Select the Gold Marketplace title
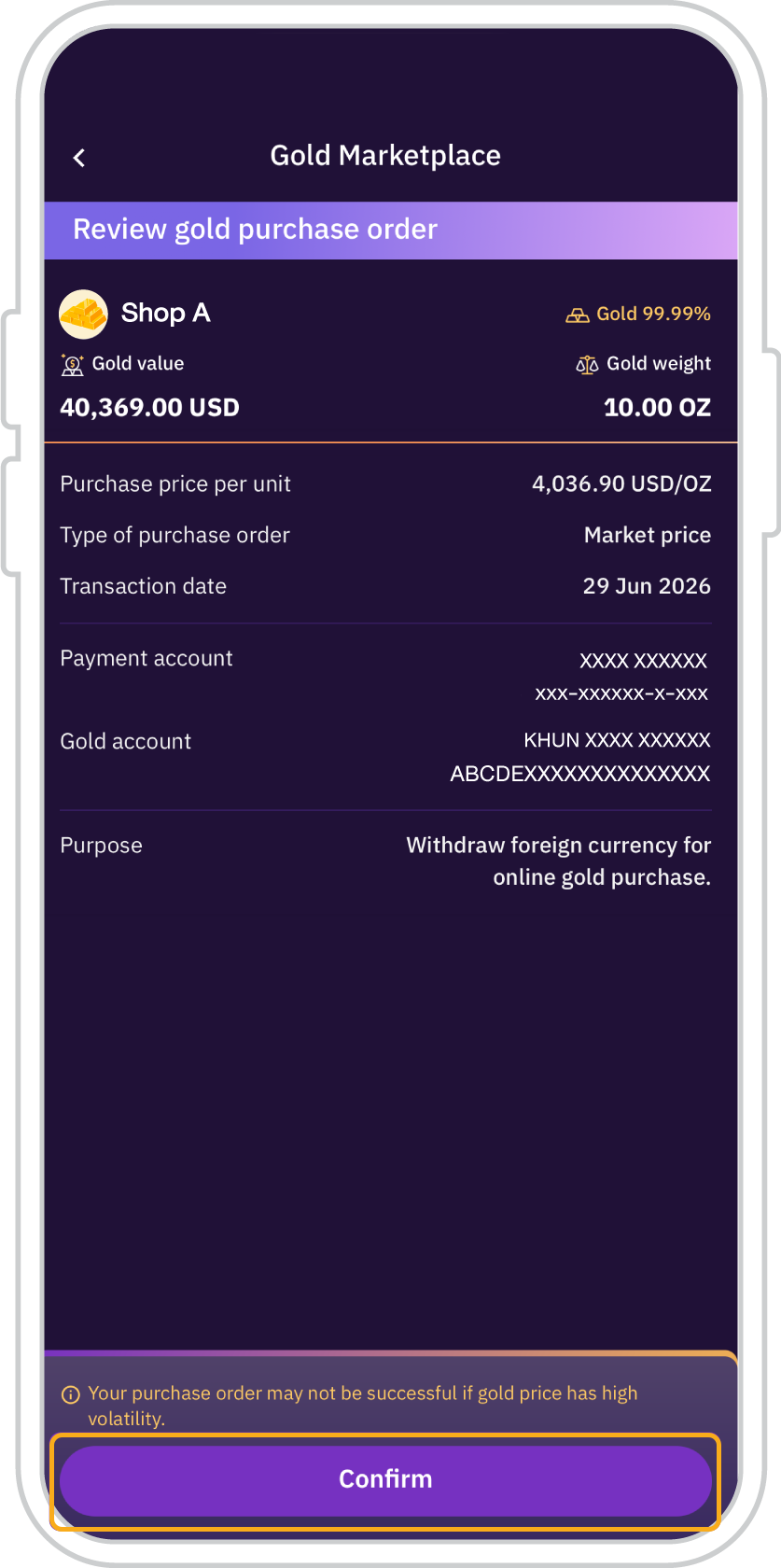The height and width of the screenshot is (1568, 781). click(x=385, y=156)
